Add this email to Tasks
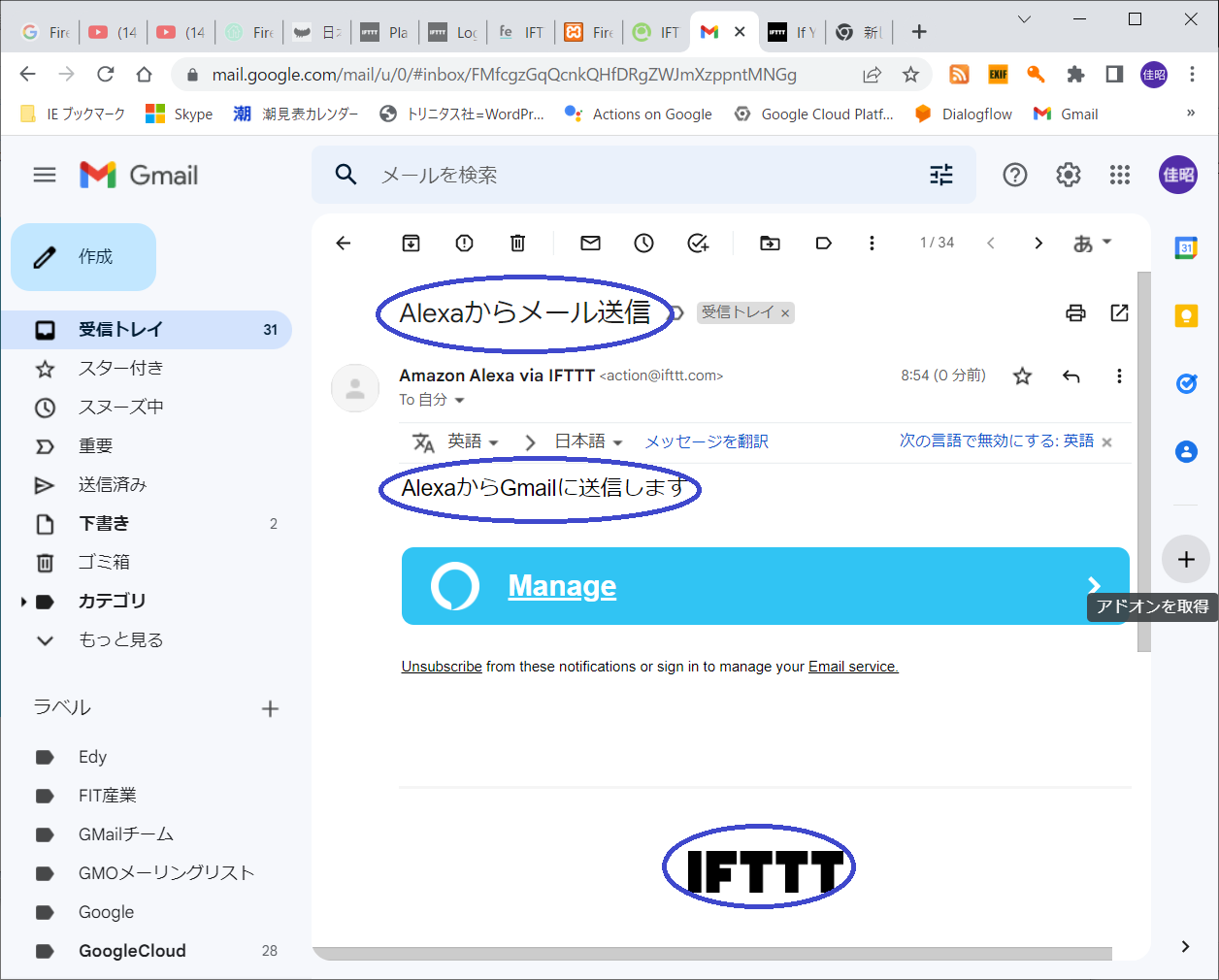 point(698,243)
